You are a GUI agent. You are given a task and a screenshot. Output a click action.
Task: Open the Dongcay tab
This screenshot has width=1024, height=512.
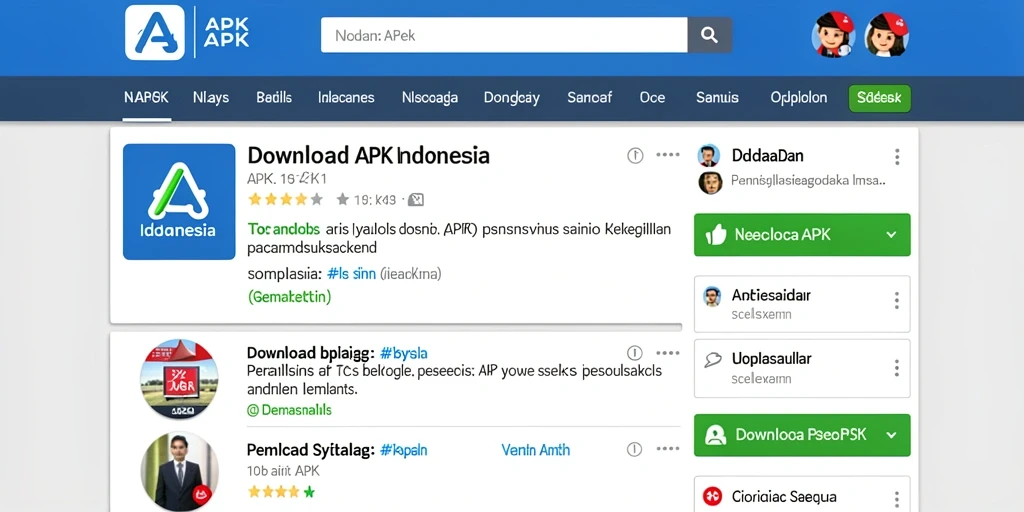[512, 98]
